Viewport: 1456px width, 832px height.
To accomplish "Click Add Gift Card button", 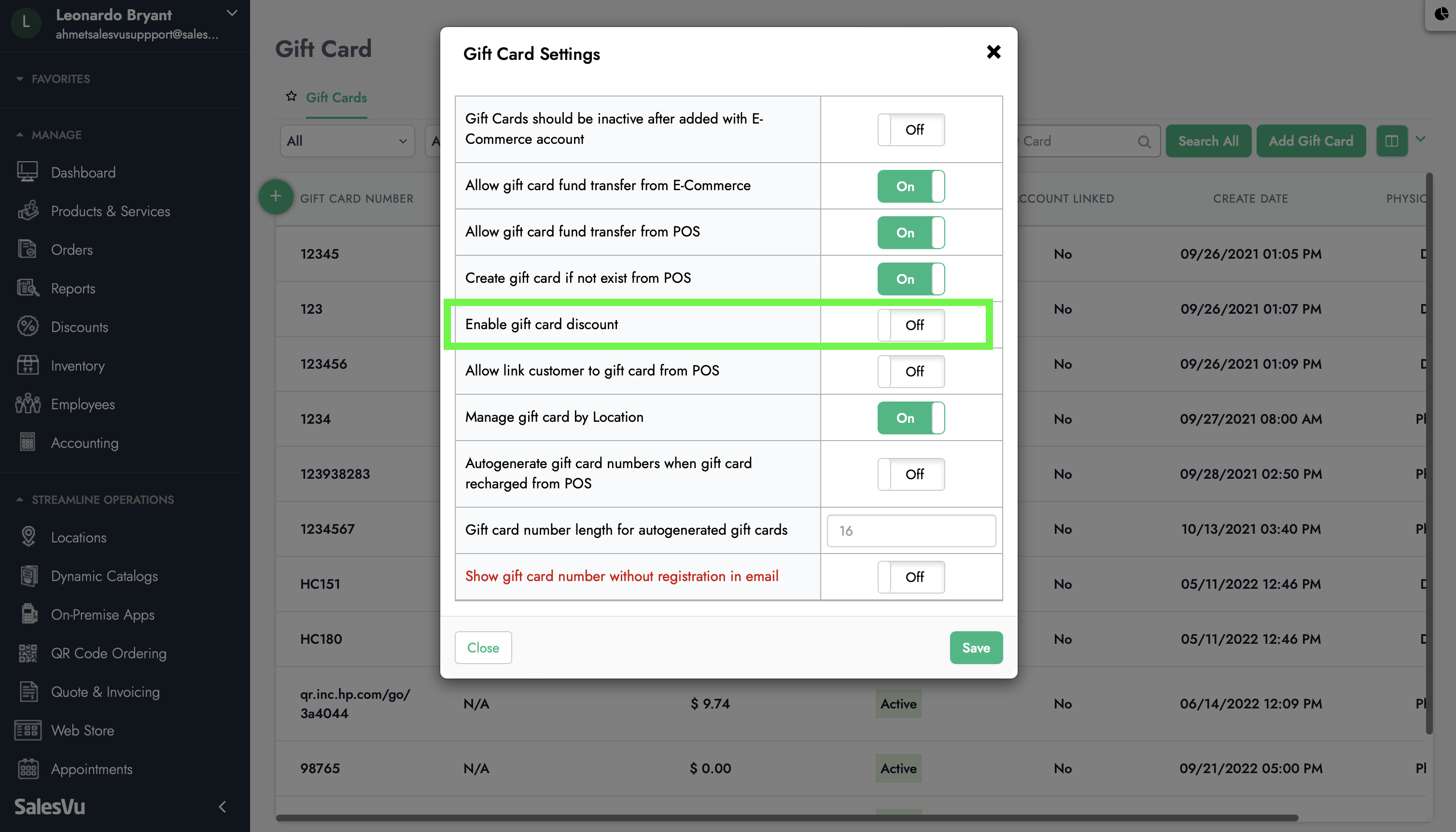I will tap(1311, 140).
